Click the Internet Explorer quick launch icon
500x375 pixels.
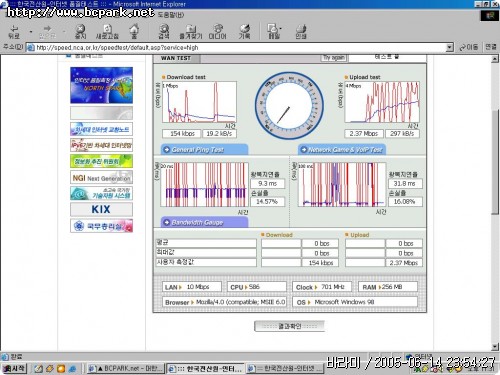(x=73, y=369)
